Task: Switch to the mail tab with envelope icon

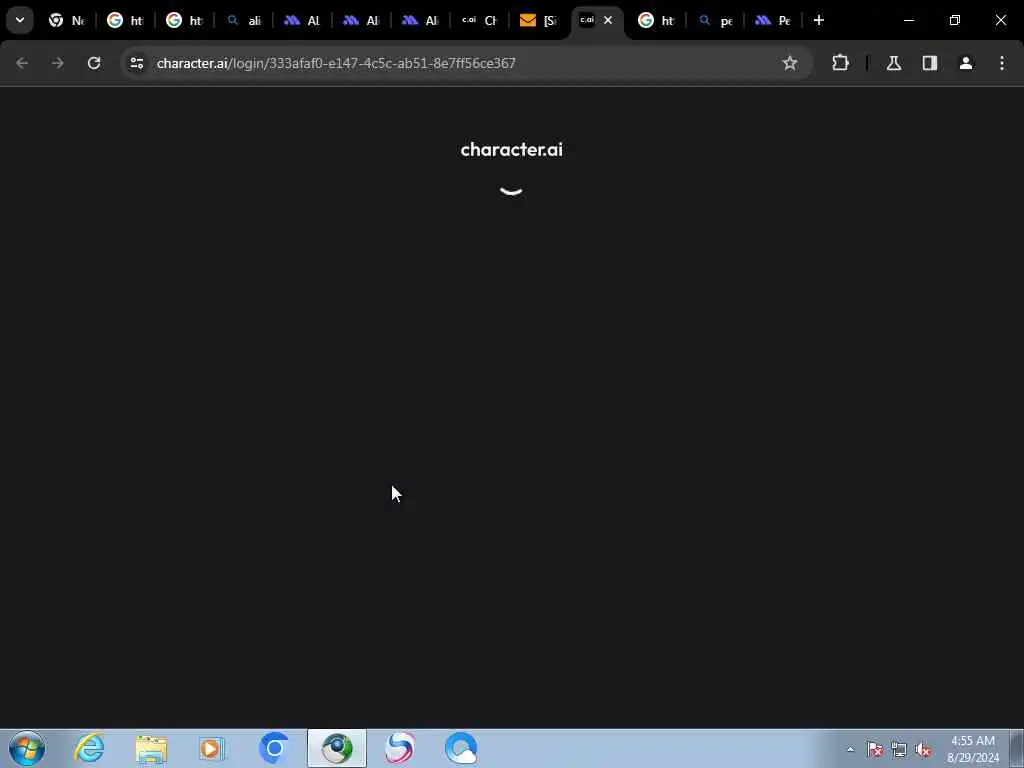Action: 539,21
